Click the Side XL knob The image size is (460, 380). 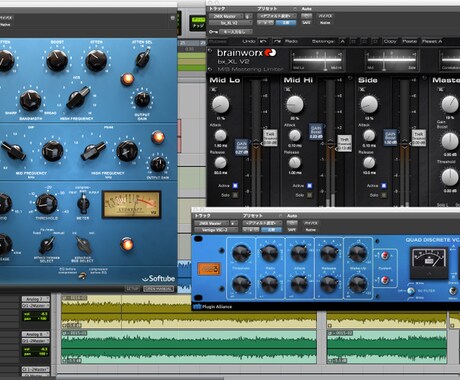point(369,104)
